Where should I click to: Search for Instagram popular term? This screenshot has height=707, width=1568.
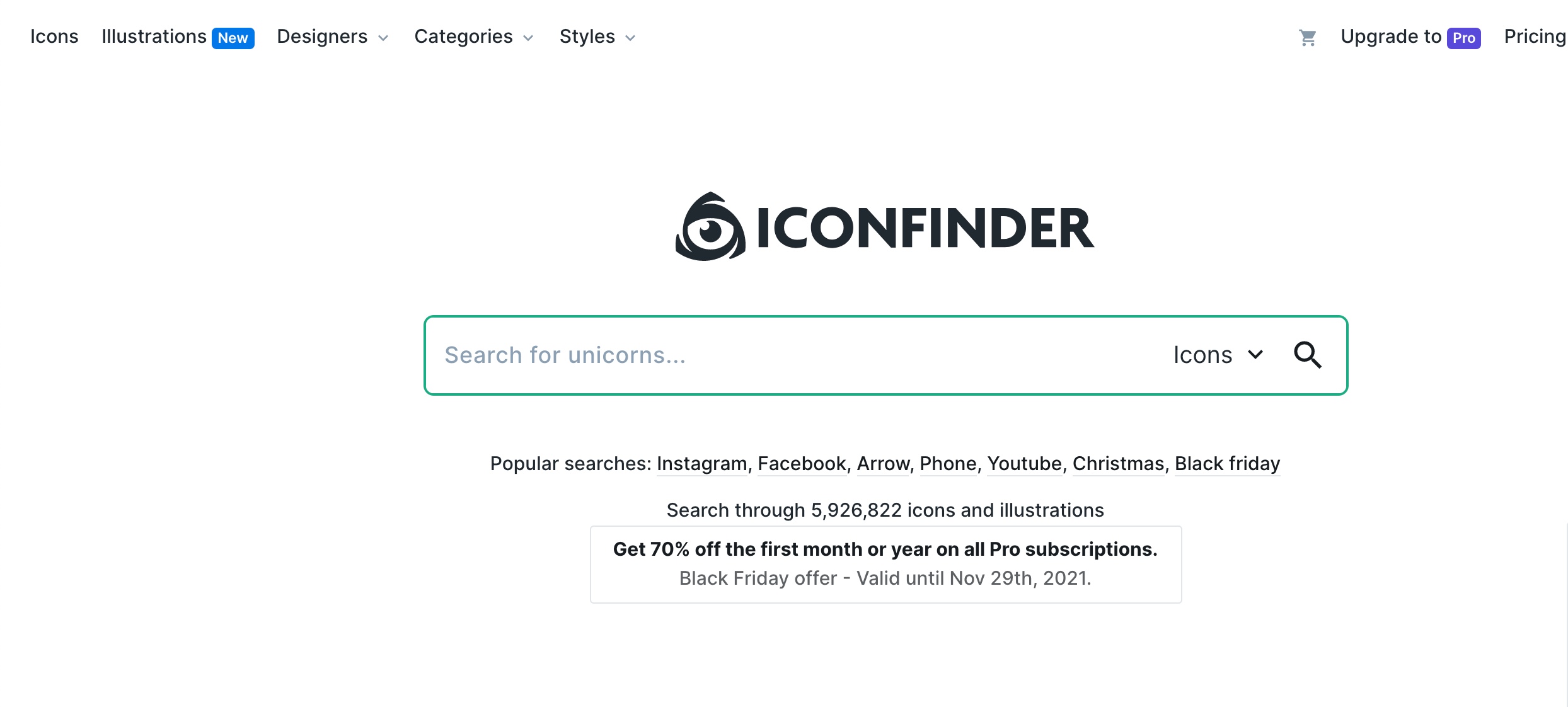[x=701, y=464]
